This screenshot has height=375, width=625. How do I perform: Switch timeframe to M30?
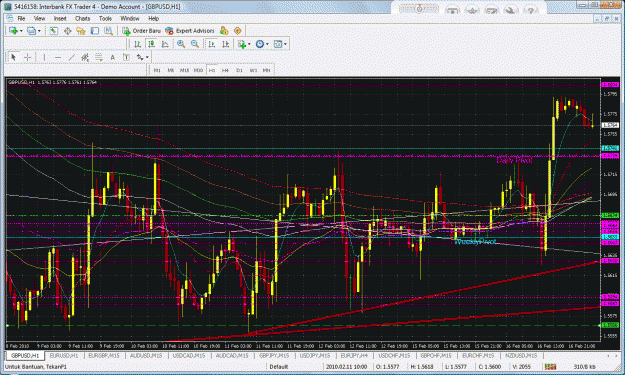[198, 70]
